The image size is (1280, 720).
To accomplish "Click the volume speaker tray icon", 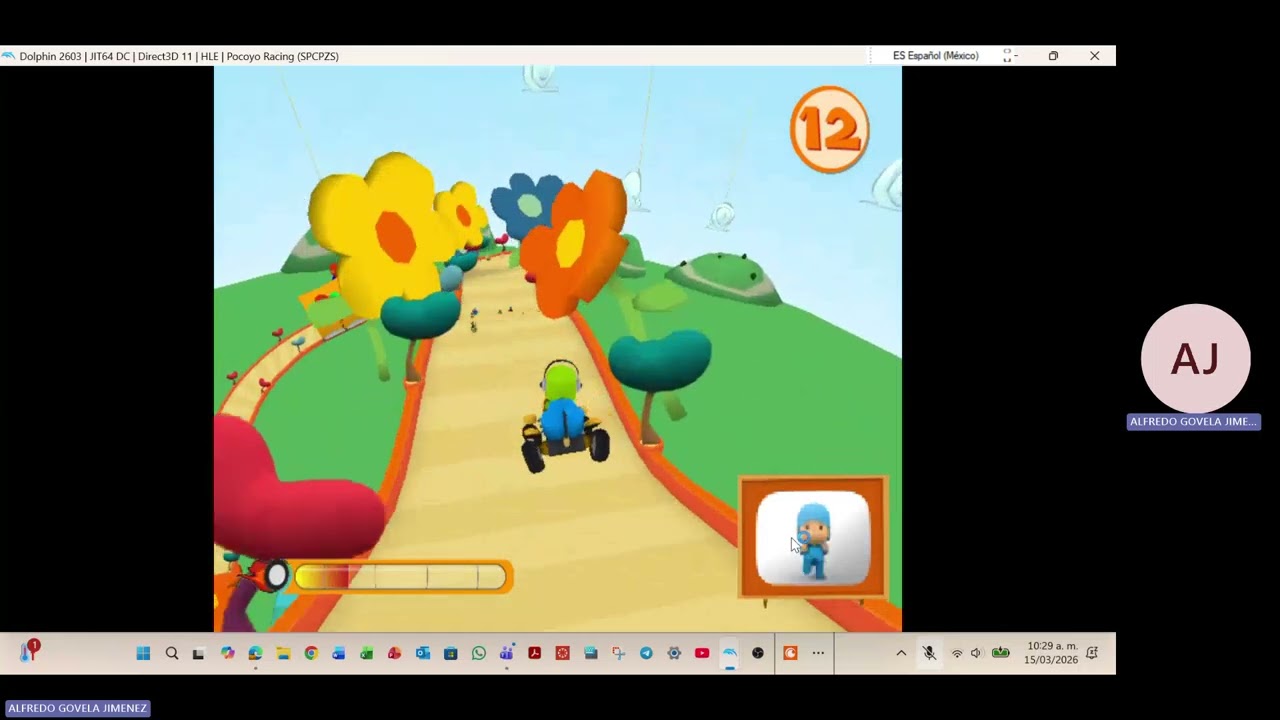I will coord(976,653).
